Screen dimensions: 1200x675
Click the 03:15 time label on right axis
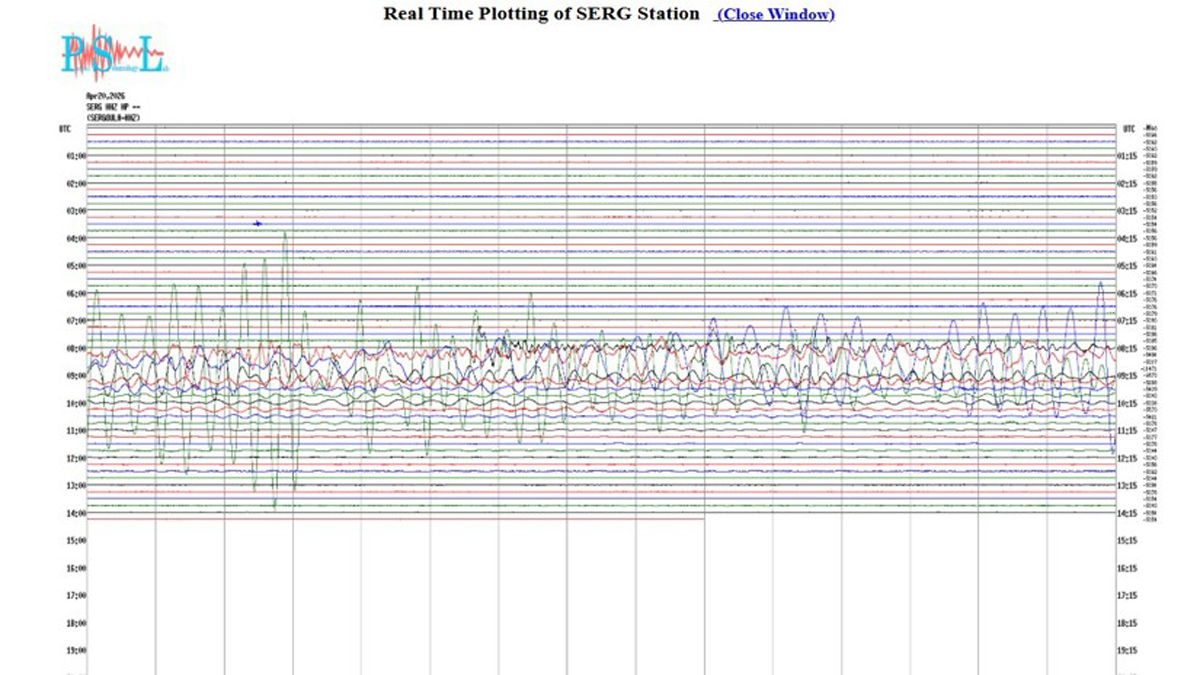[x=1127, y=212]
